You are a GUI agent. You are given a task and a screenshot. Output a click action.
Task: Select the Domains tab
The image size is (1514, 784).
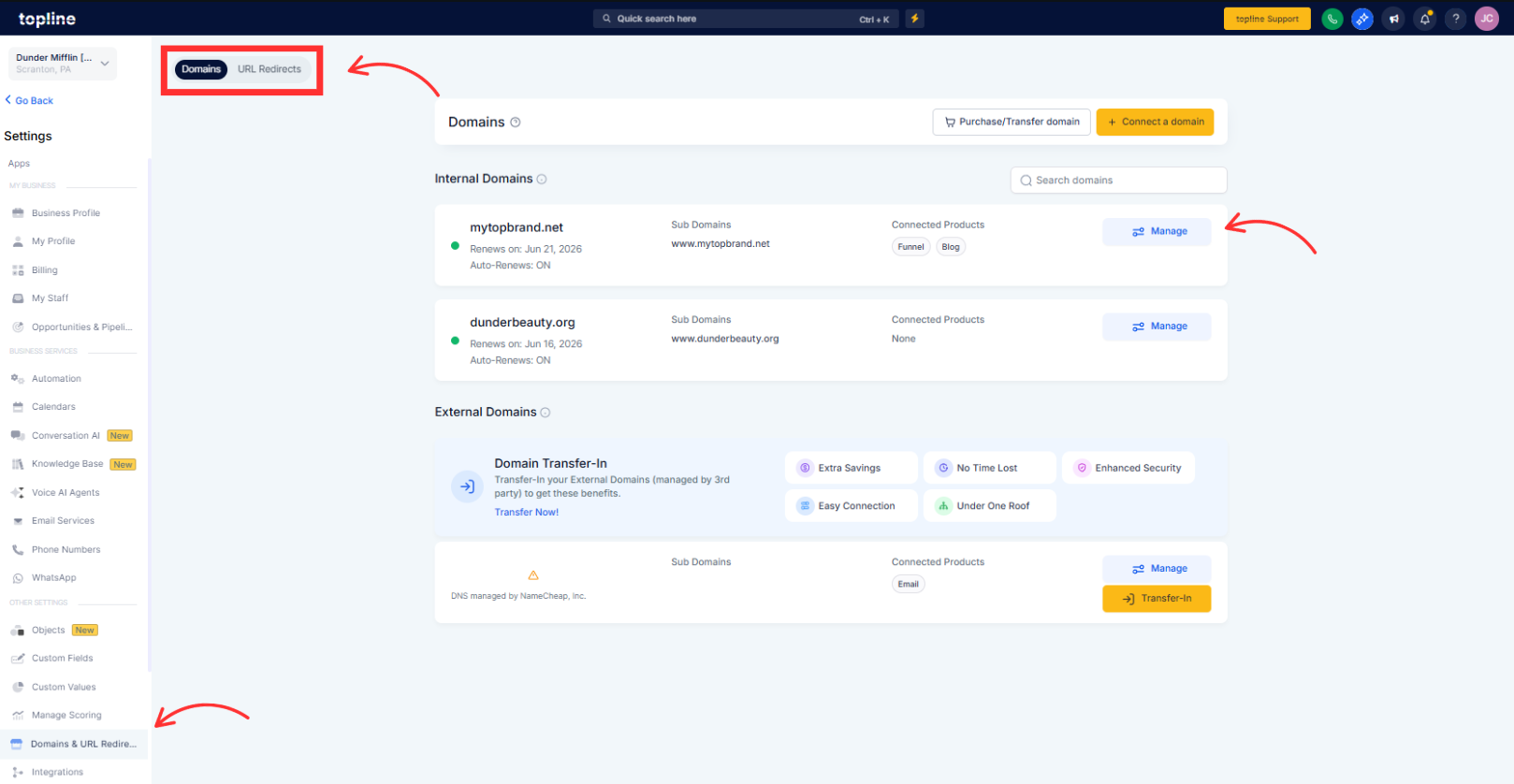(201, 69)
